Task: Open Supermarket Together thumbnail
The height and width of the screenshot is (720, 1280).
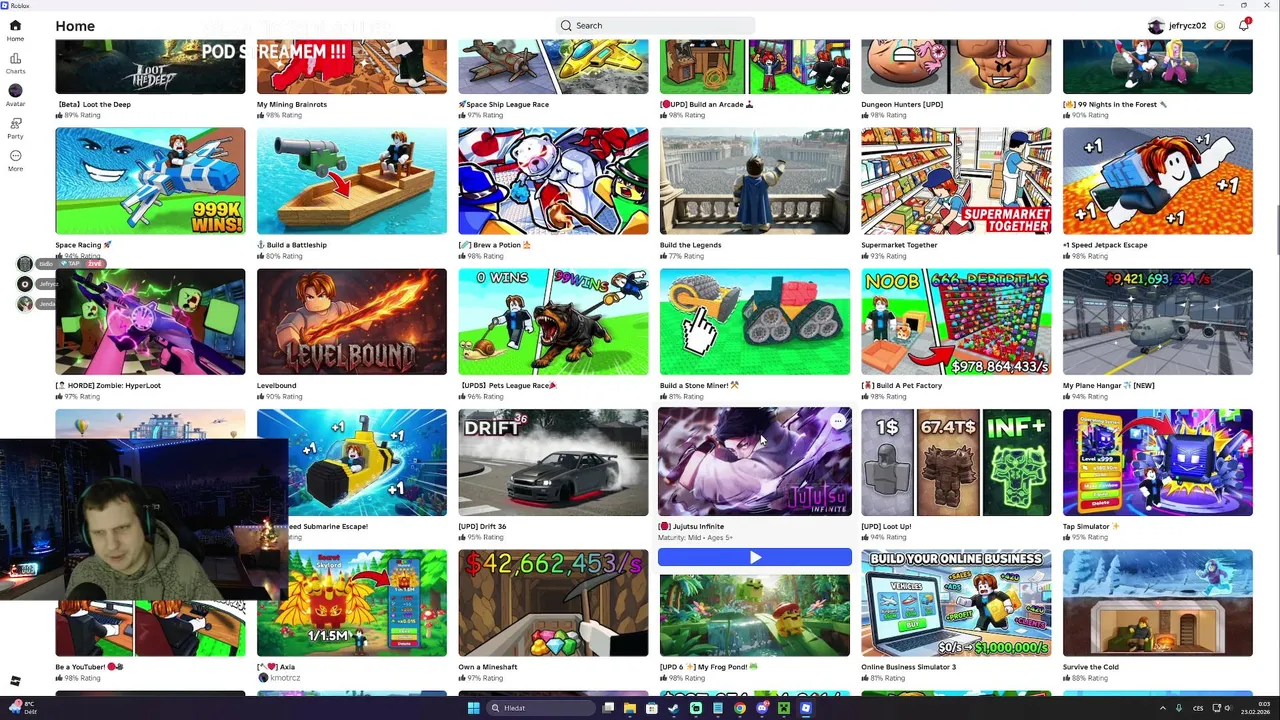Action: [x=956, y=181]
